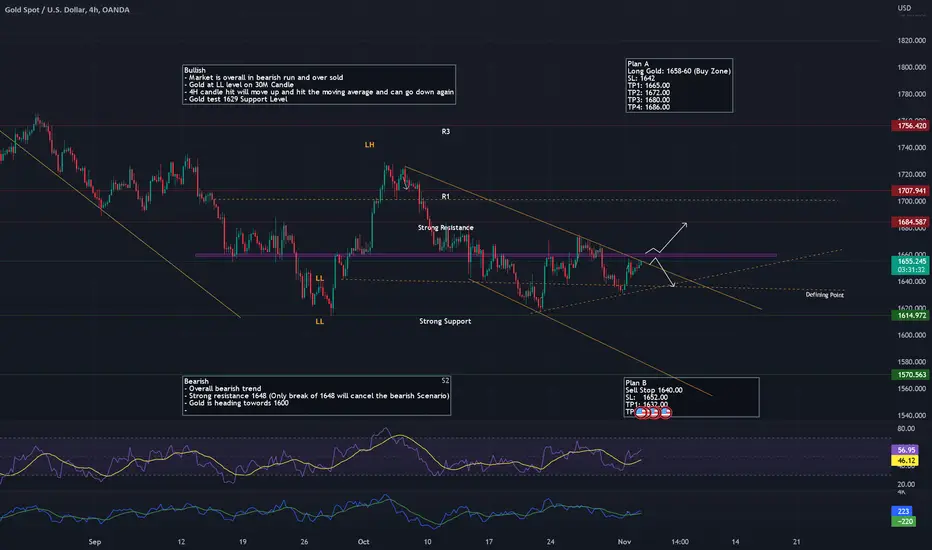
Task: Select the Defining Point label
Action: [824, 295]
